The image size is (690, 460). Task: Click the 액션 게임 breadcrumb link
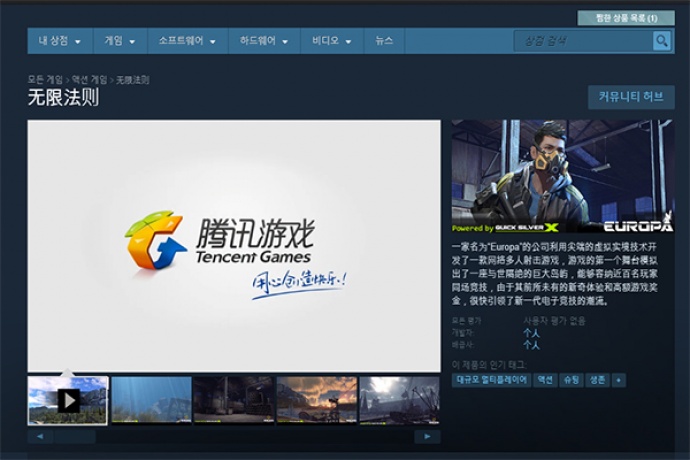pyautogui.click(x=89, y=79)
